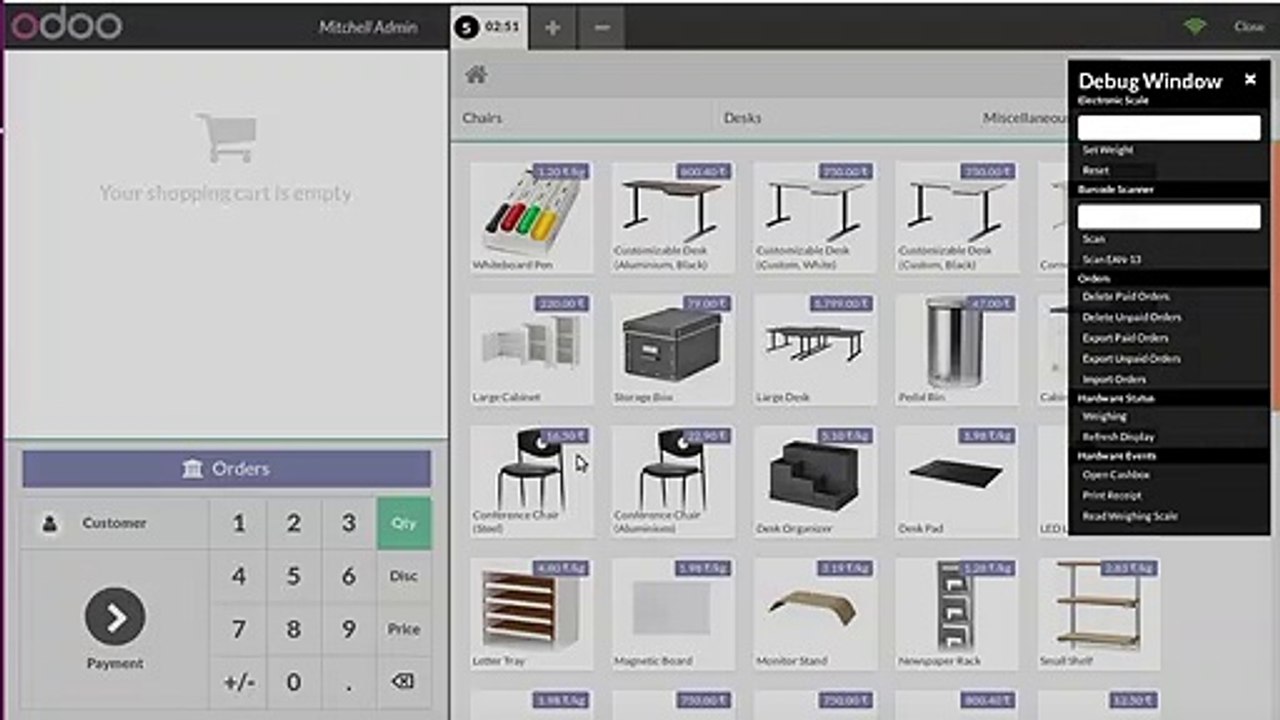This screenshot has height=720, width=1280.
Task: Click Scan EAN-13 in Debug Window
Action: pos(1112,259)
